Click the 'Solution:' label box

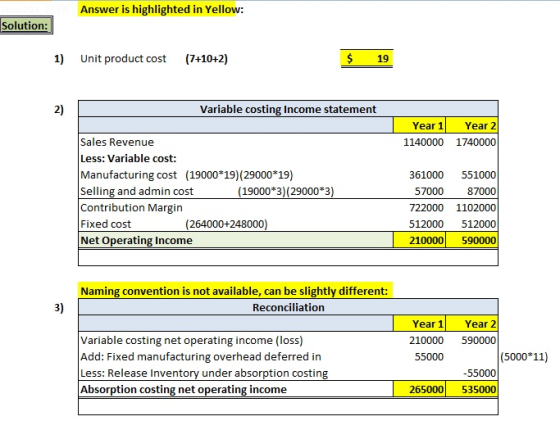(26, 25)
